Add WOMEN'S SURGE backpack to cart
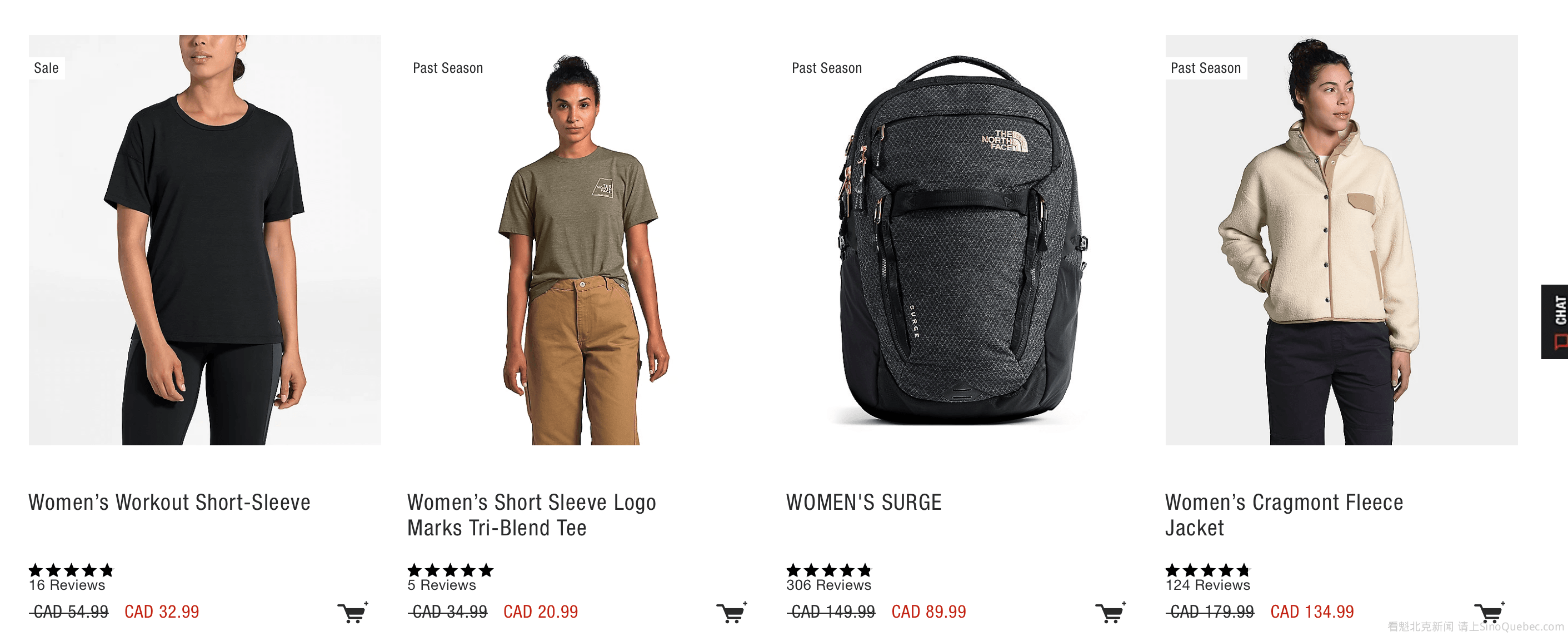Viewport: 1568px width, 636px height. tap(1111, 612)
